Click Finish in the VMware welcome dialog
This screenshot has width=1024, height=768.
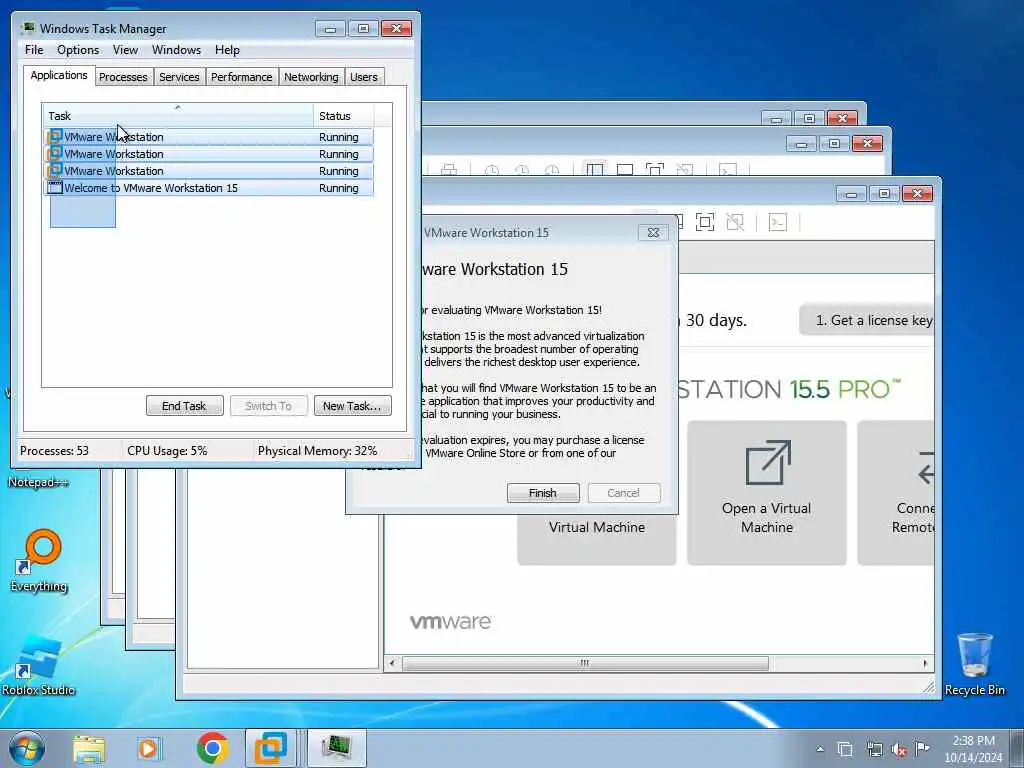point(543,492)
